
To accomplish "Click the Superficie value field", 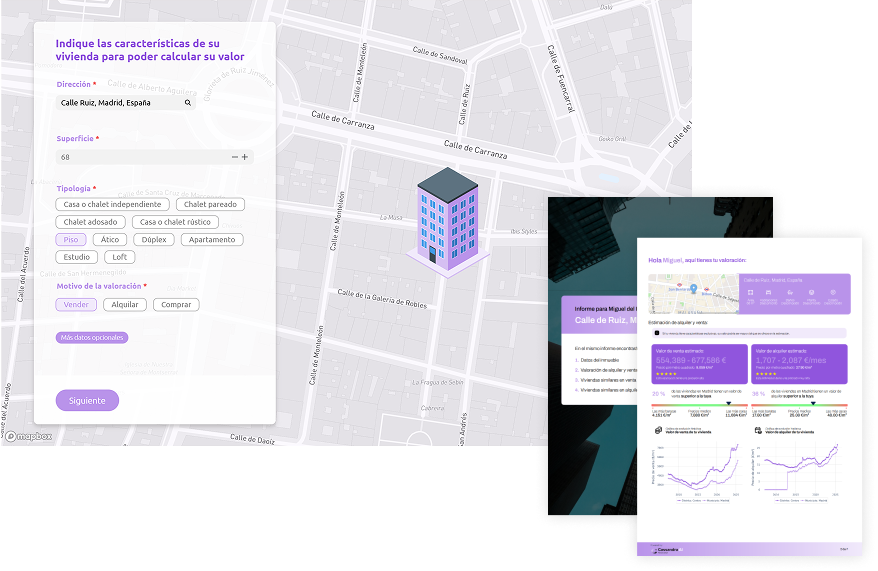I will (140, 157).
